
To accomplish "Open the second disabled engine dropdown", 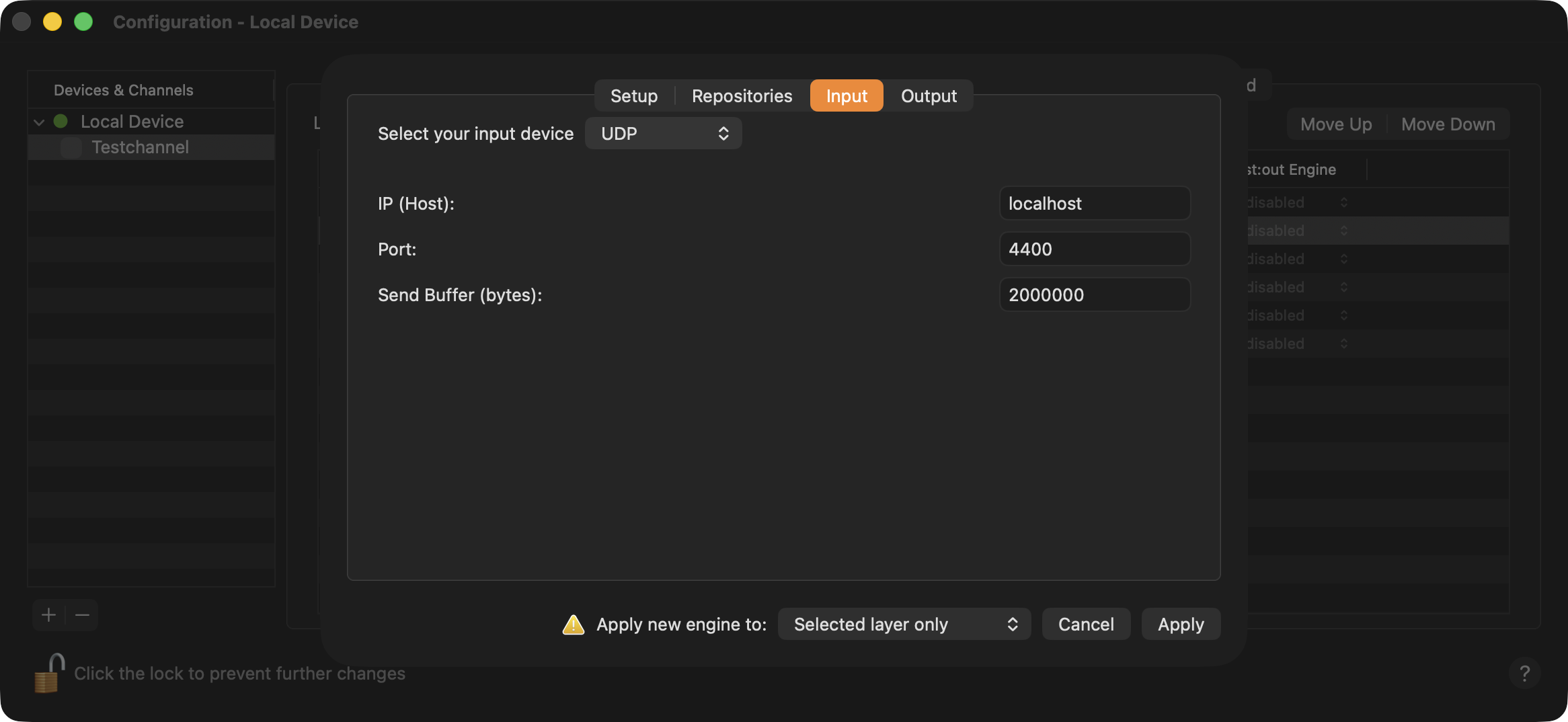I will point(1298,231).
